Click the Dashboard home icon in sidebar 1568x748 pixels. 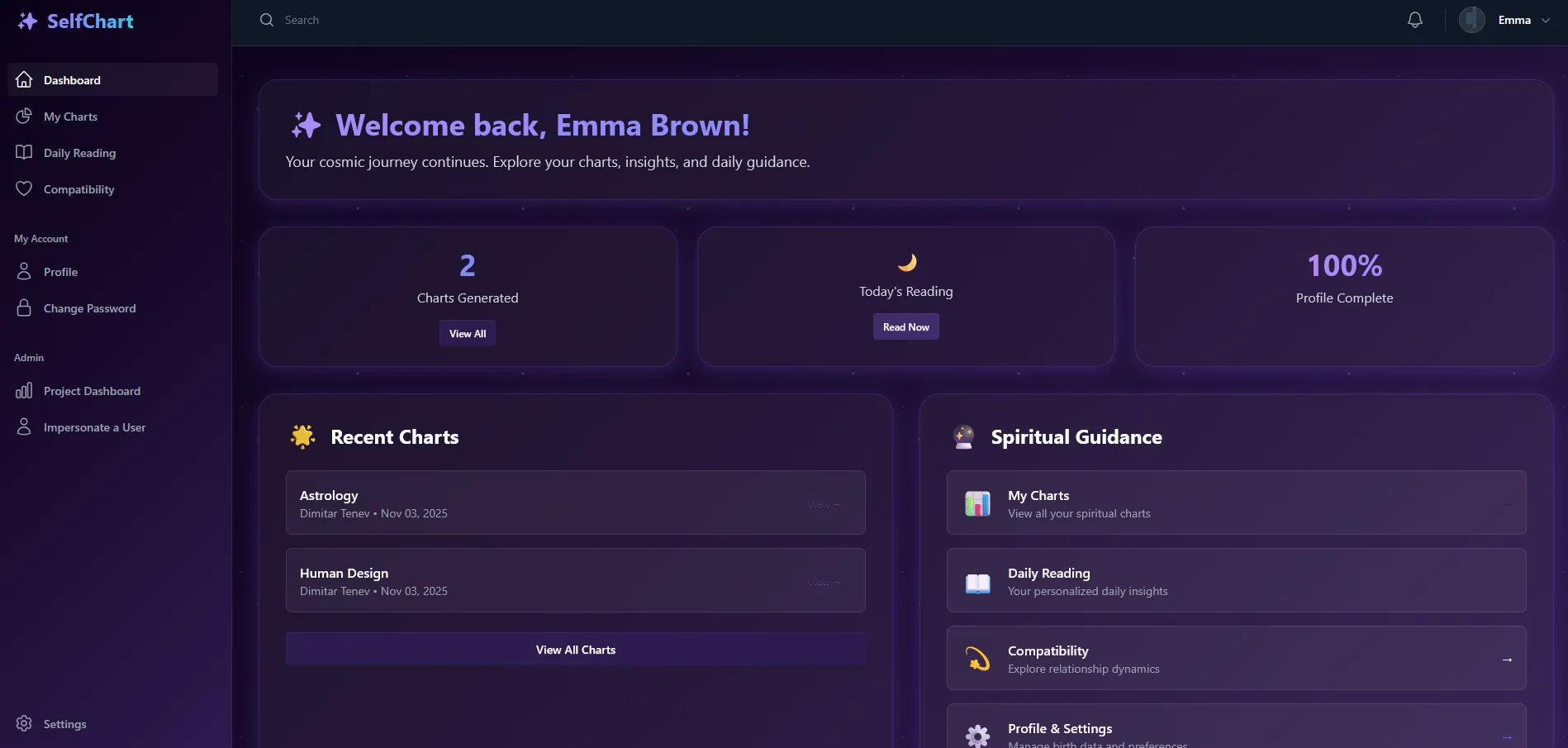(x=24, y=79)
